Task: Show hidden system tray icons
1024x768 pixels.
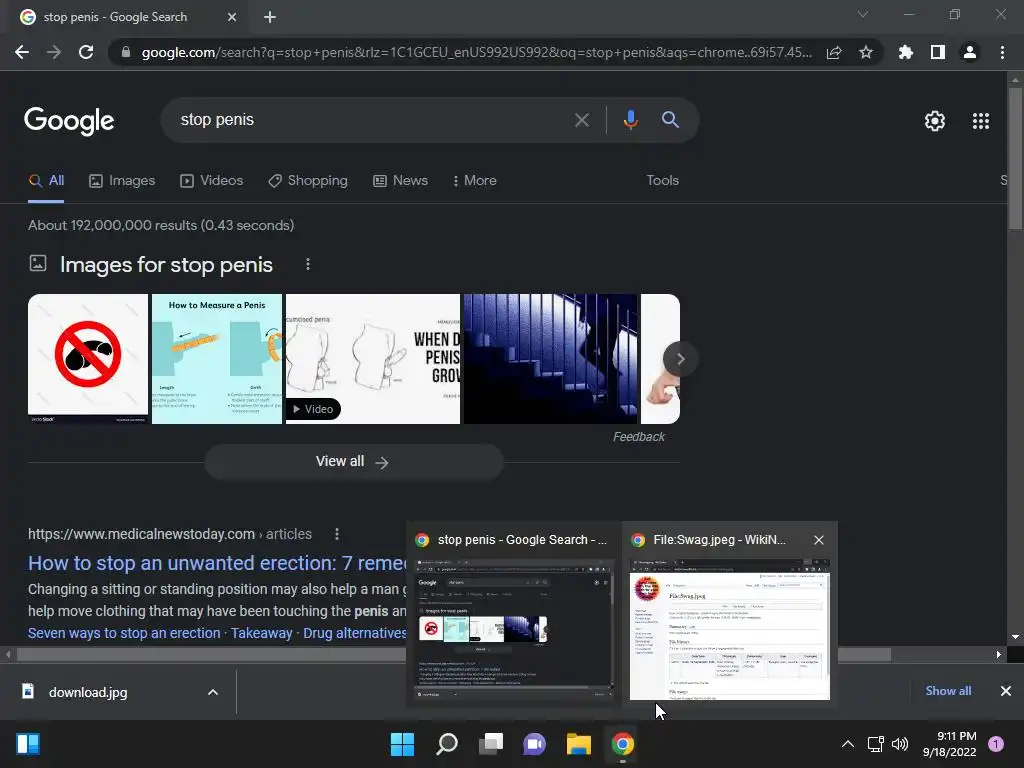Action: click(x=848, y=744)
